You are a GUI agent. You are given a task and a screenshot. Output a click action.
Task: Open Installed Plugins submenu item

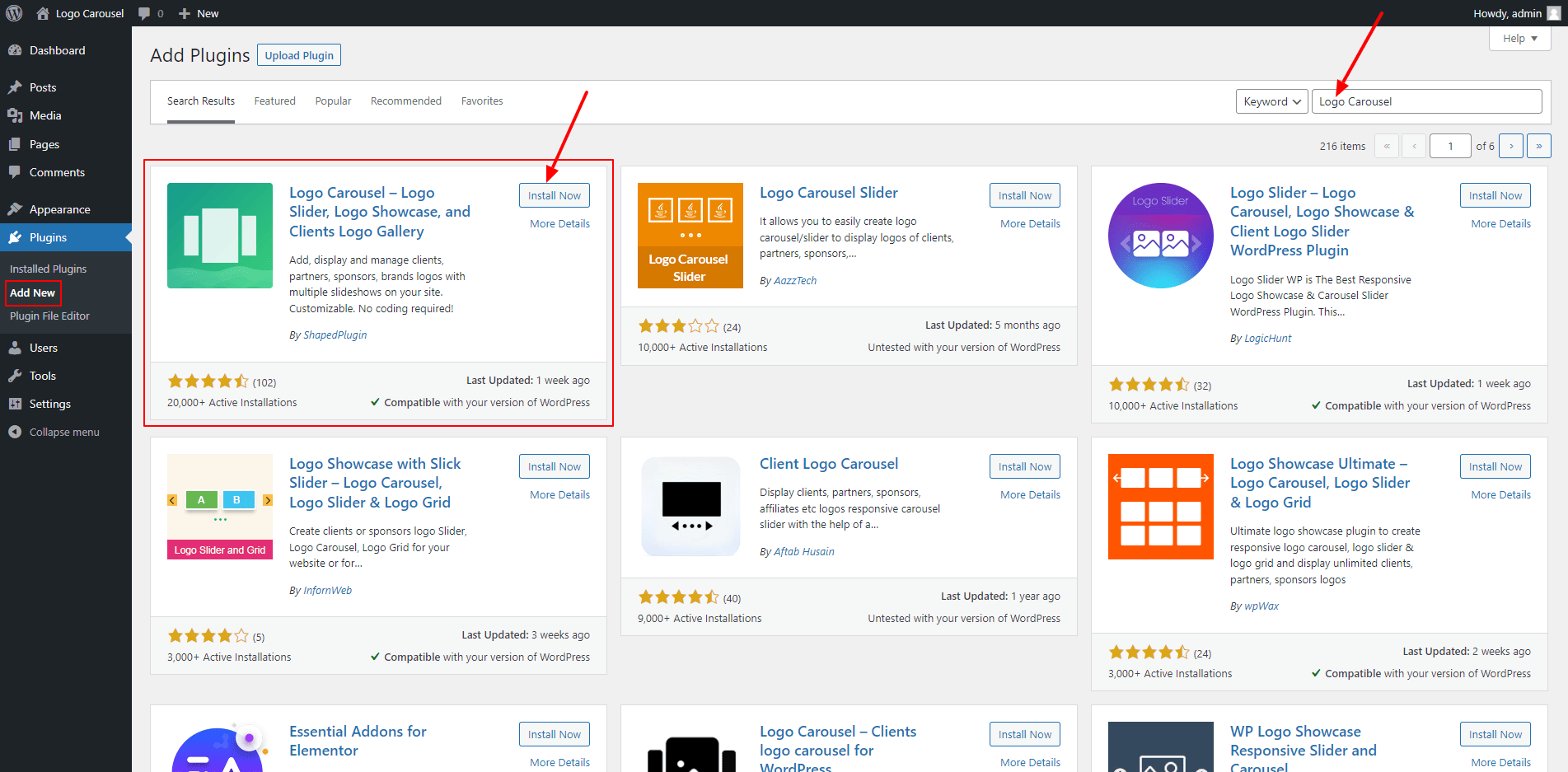[48, 269]
